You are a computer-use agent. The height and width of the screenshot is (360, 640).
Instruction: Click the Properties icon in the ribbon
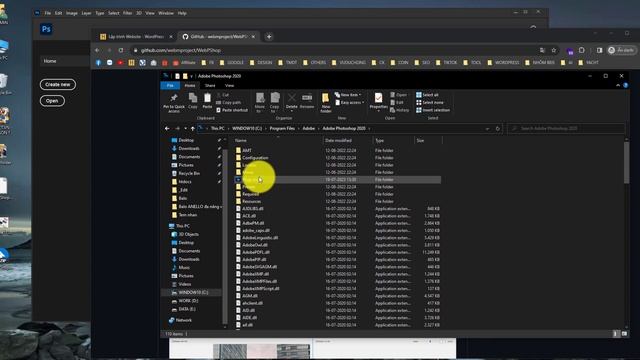click(378, 101)
